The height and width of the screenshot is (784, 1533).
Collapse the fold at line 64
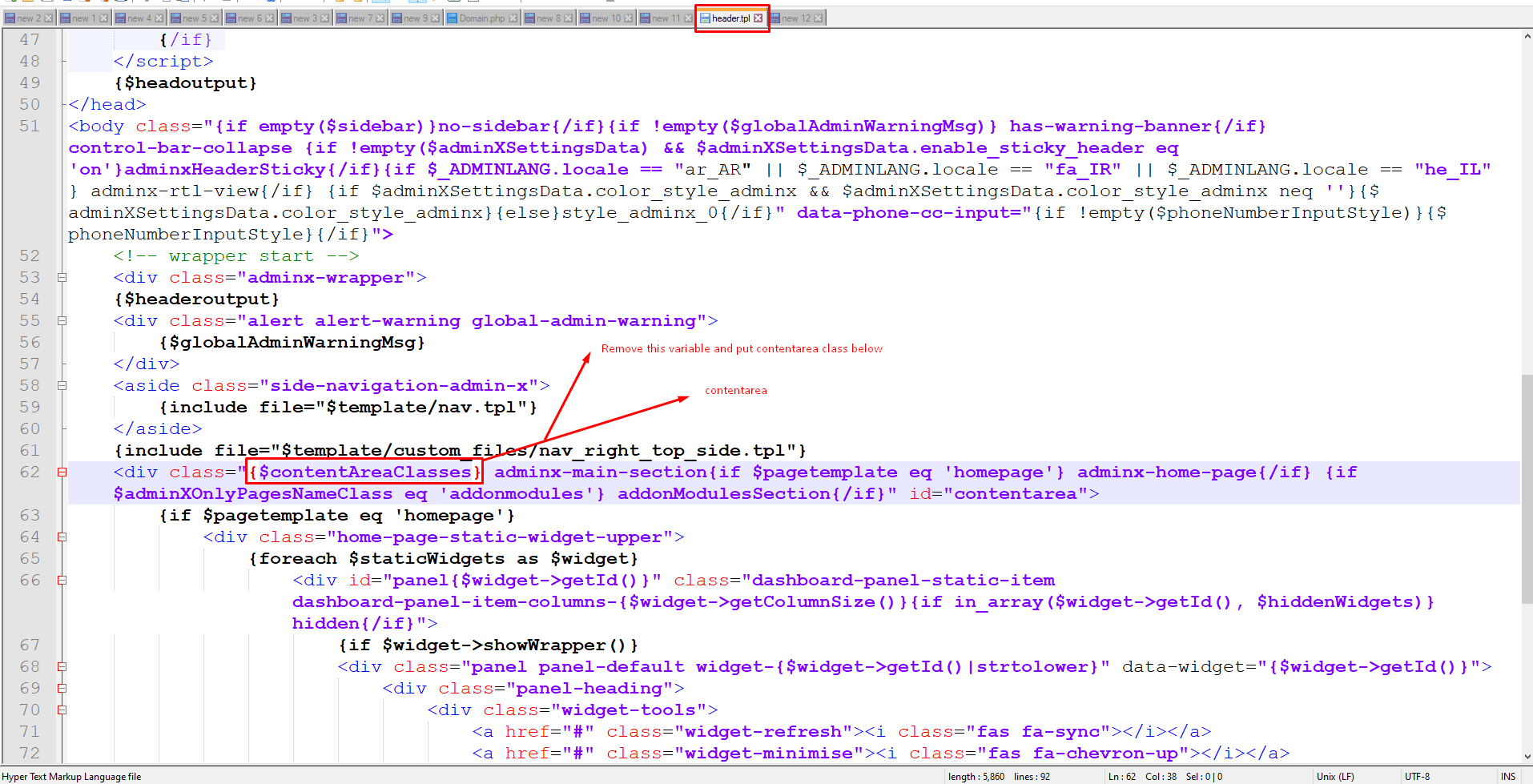point(62,537)
